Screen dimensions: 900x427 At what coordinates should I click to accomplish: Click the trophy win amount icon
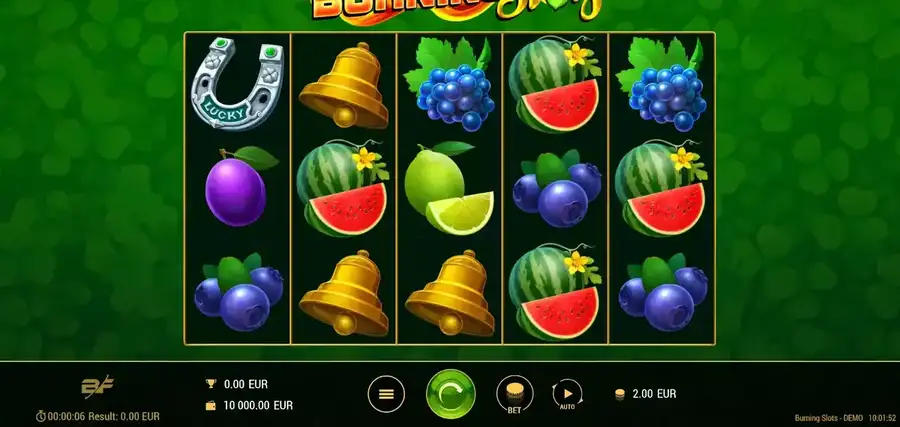pos(211,384)
